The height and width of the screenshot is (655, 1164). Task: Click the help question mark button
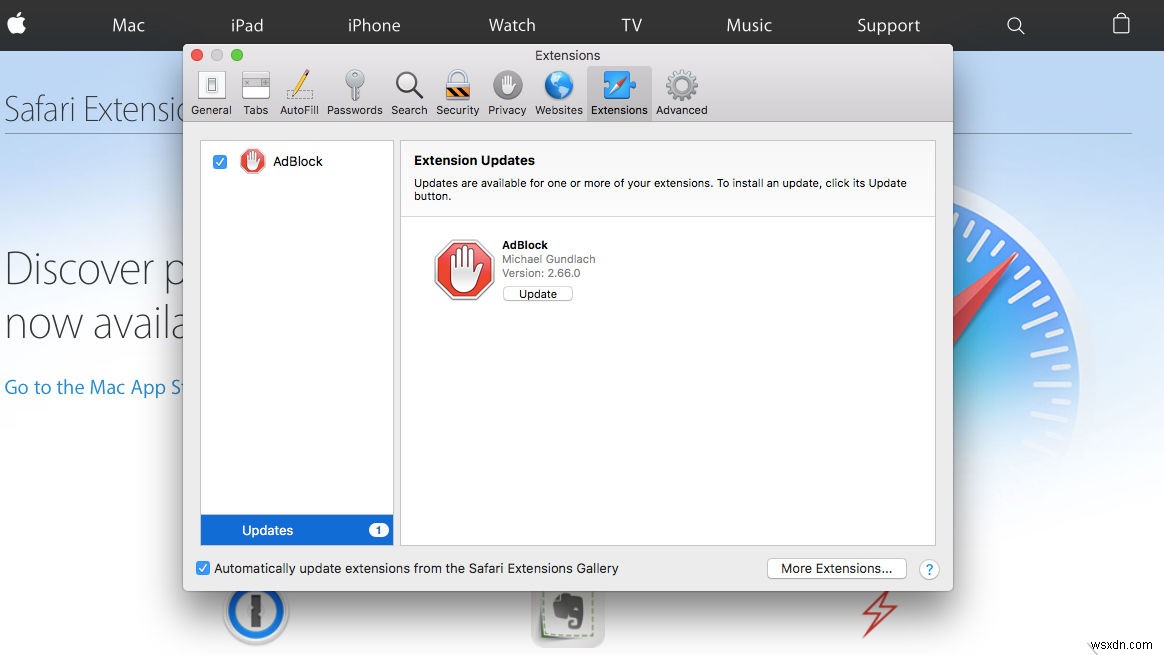pyautogui.click(x=929, y=570)
